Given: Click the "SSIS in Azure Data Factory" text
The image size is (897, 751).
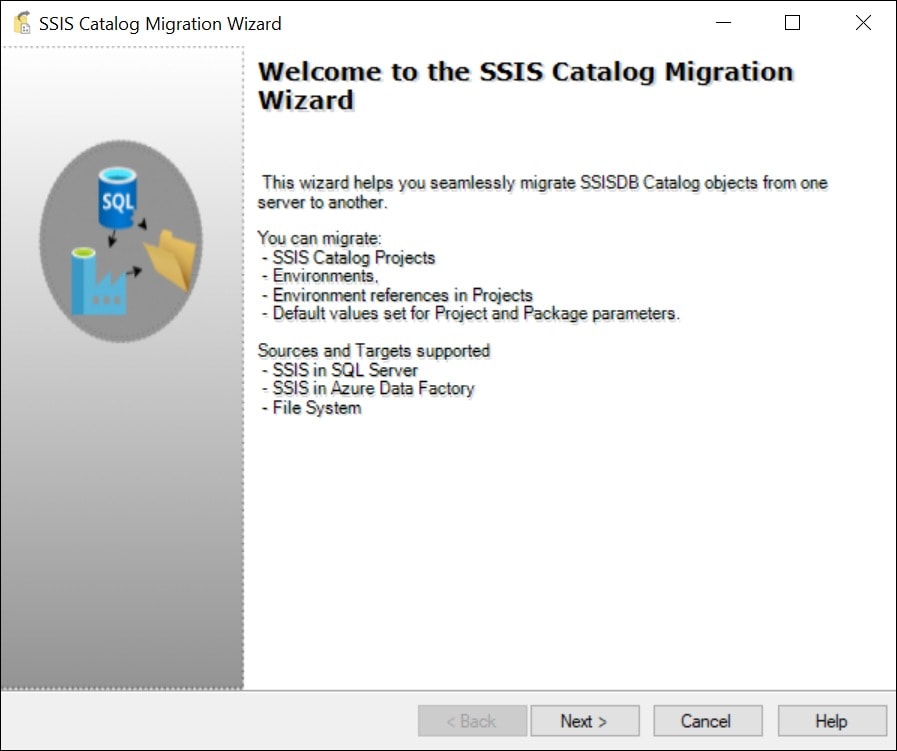Looking at the screenshot, I should coord(373,388).
